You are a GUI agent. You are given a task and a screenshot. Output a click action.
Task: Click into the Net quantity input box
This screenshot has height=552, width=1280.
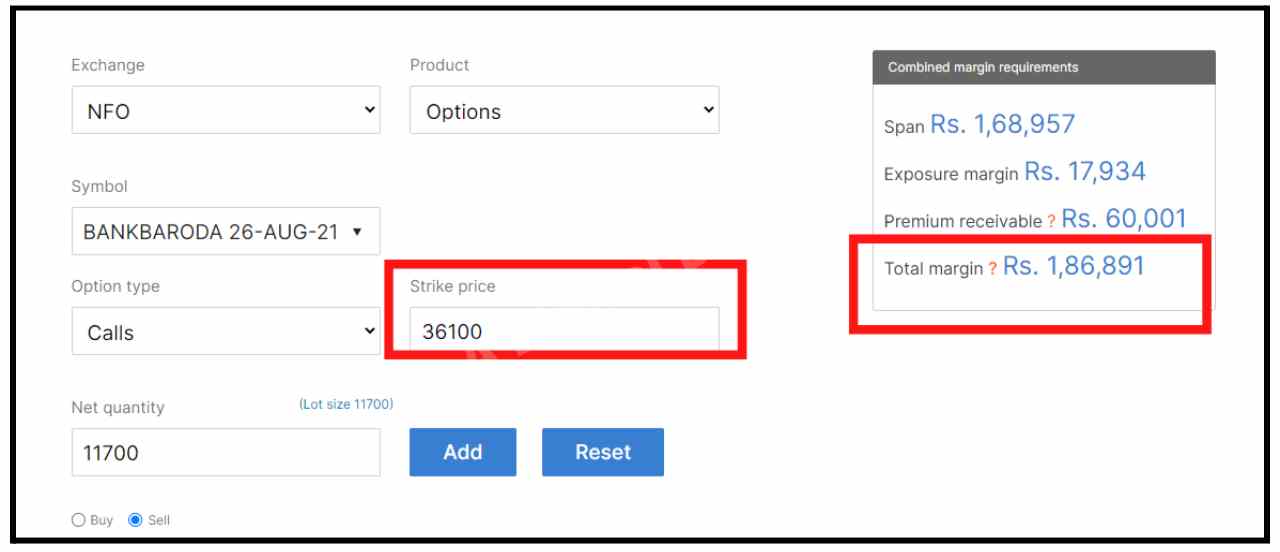[226, 453]
